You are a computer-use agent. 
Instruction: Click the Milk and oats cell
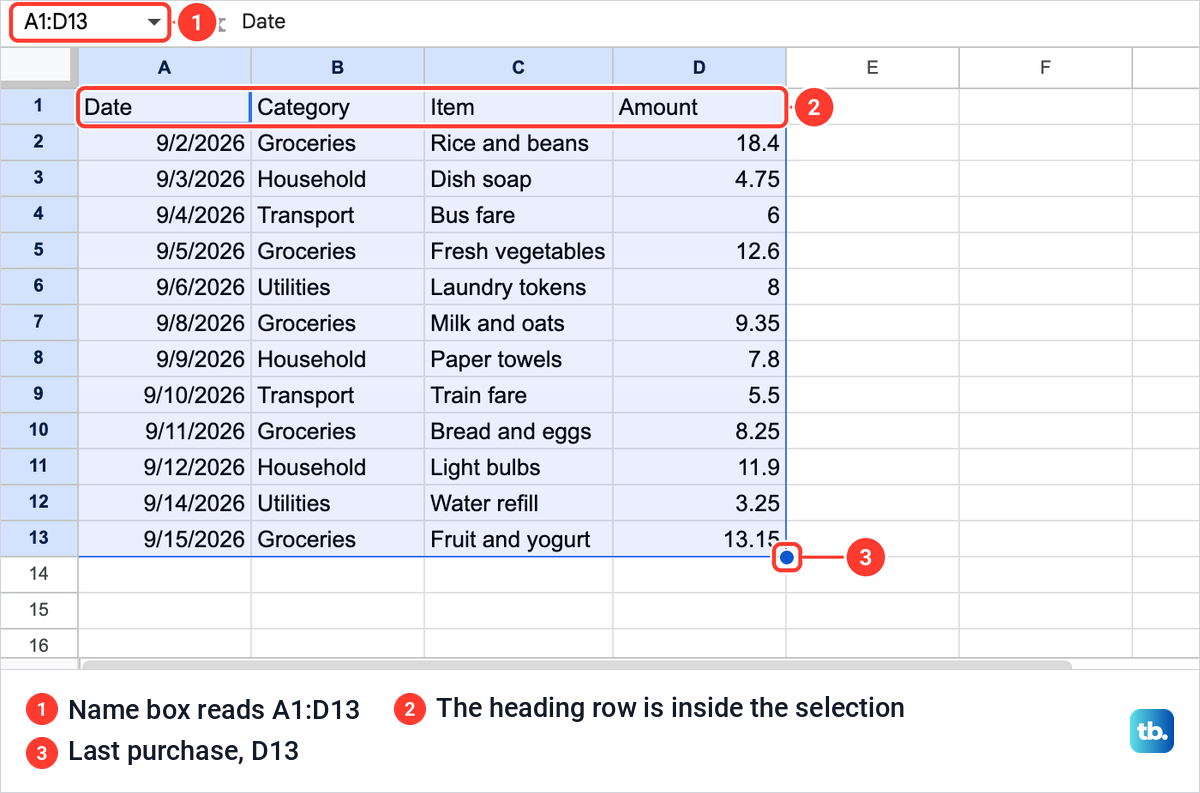pyautogui.click(x=519, y=323)
